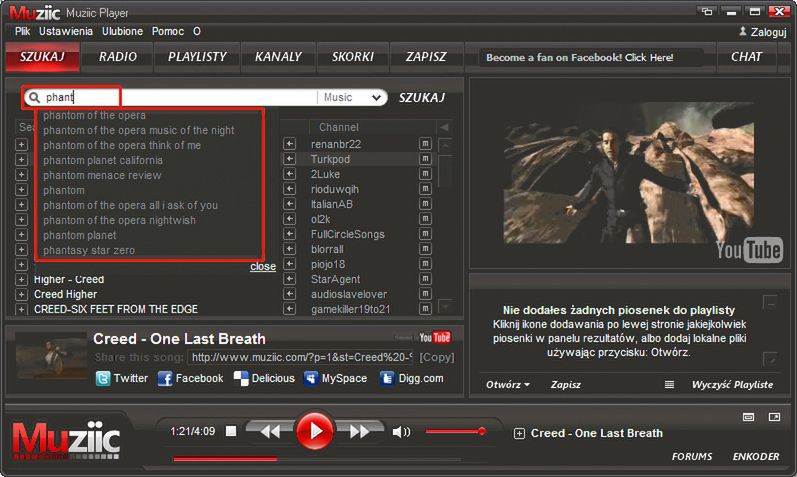Viewport: 797px width, 477px height.
Task: Click Zapisz in the playlist panel
Action: point(566,384)
